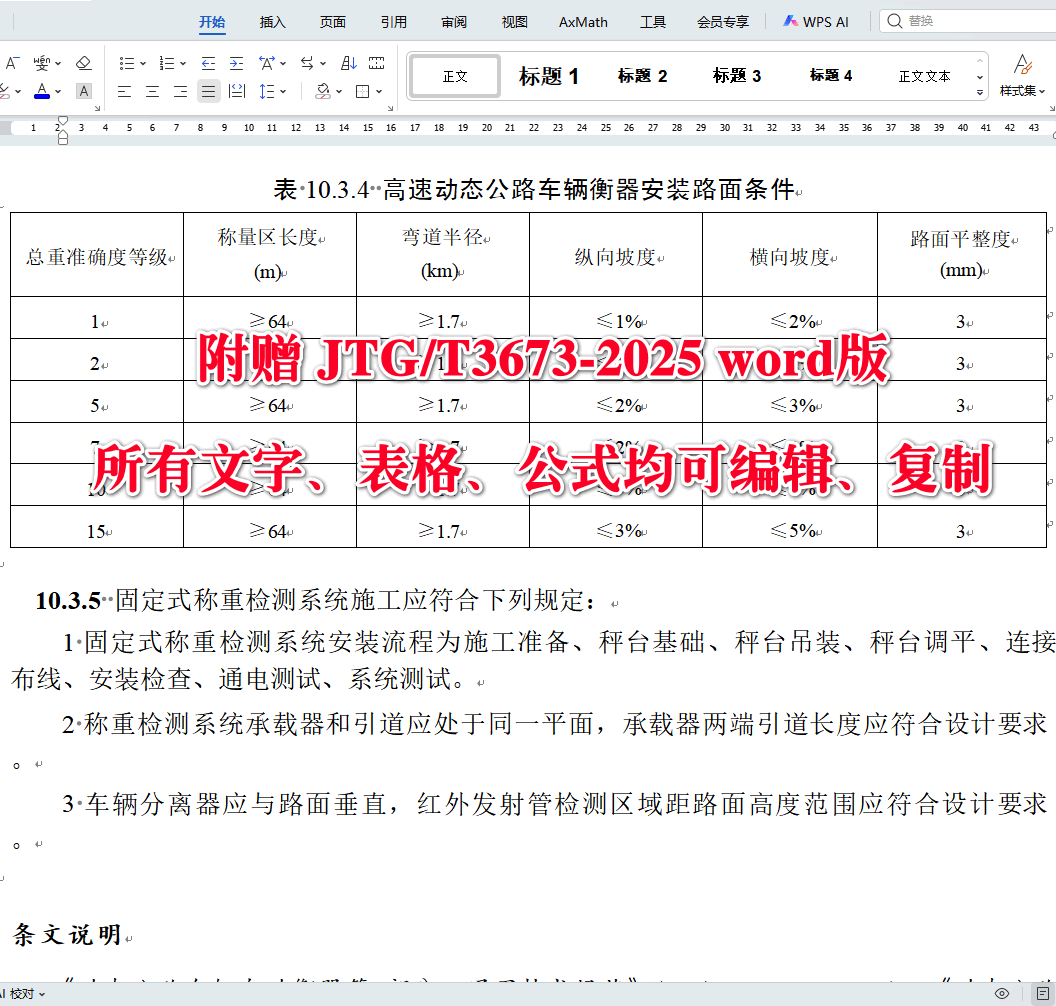Open the AxMath menu tab
This screenshot has height=1006, width=1056.
click(583, 21)
